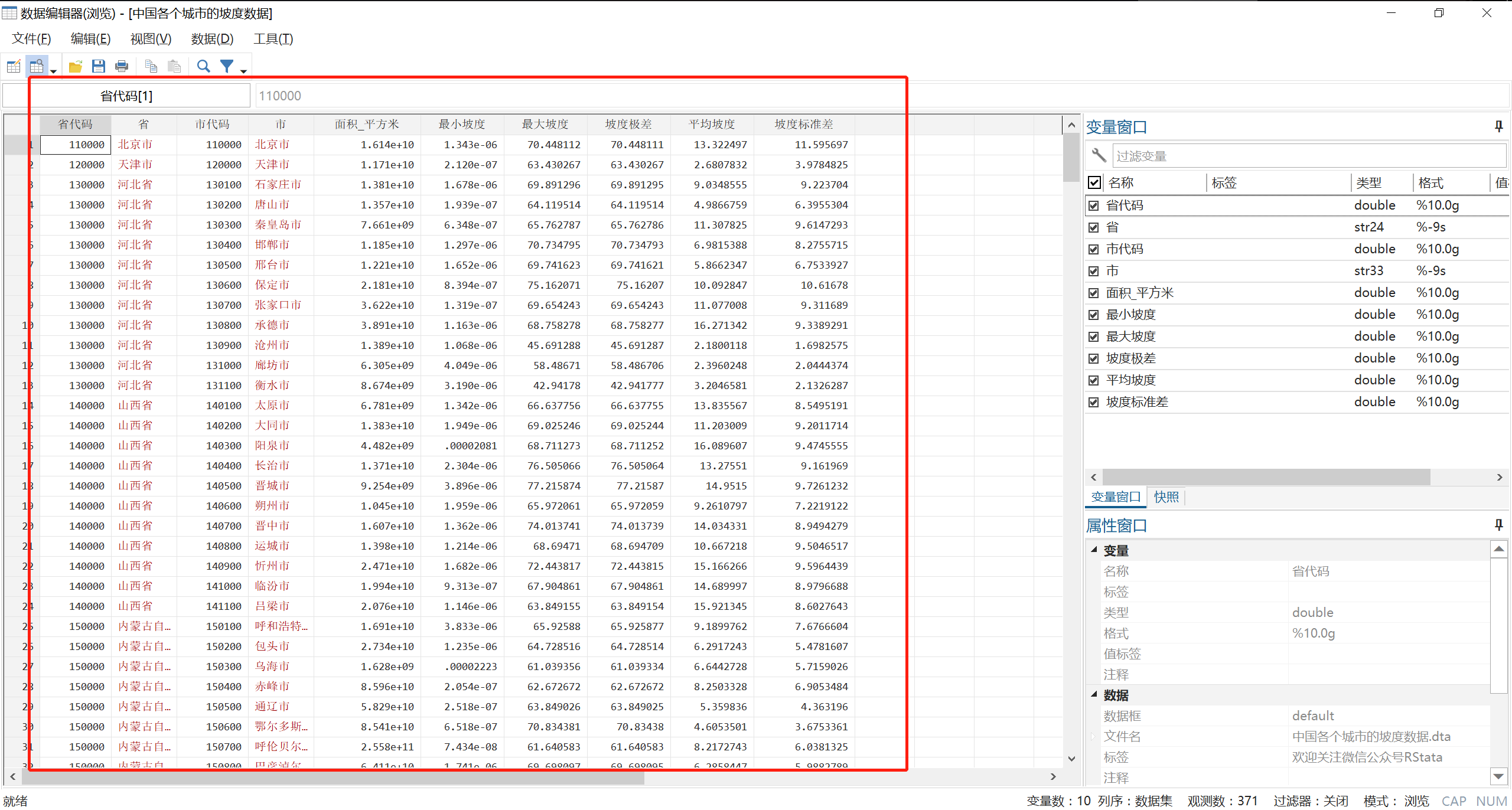This screenshot has height=810, width=1512.
Task: Click the browse mode table icon
Action: click(37, 66)
